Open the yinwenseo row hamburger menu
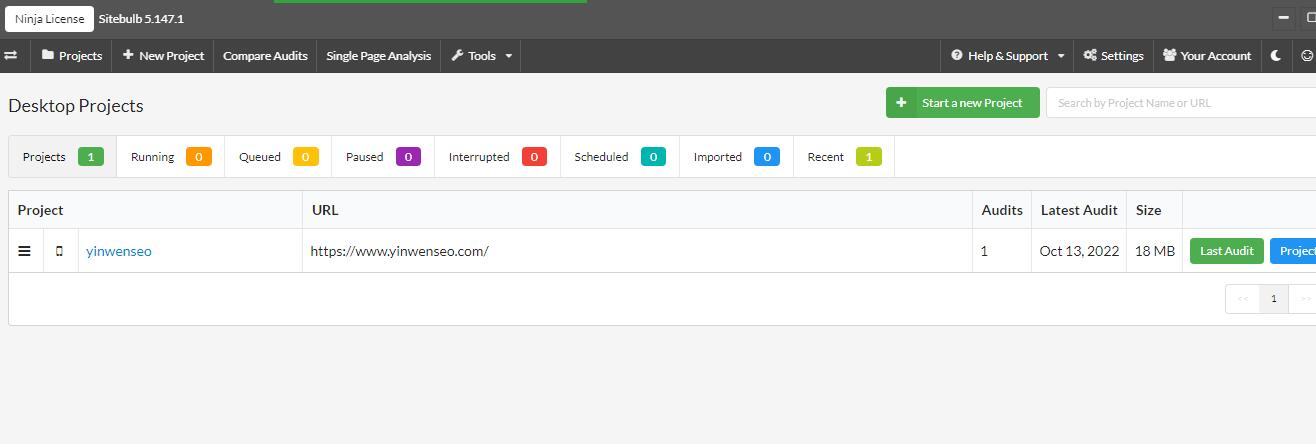The image size is (1316, 444). pyautogui.click(x=25, y=251)
